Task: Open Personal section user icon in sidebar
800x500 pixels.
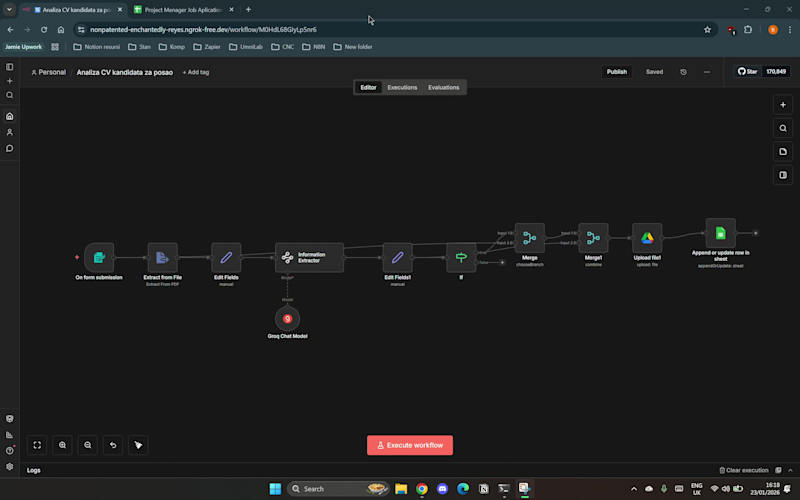Action: click(x=10, y=132)
